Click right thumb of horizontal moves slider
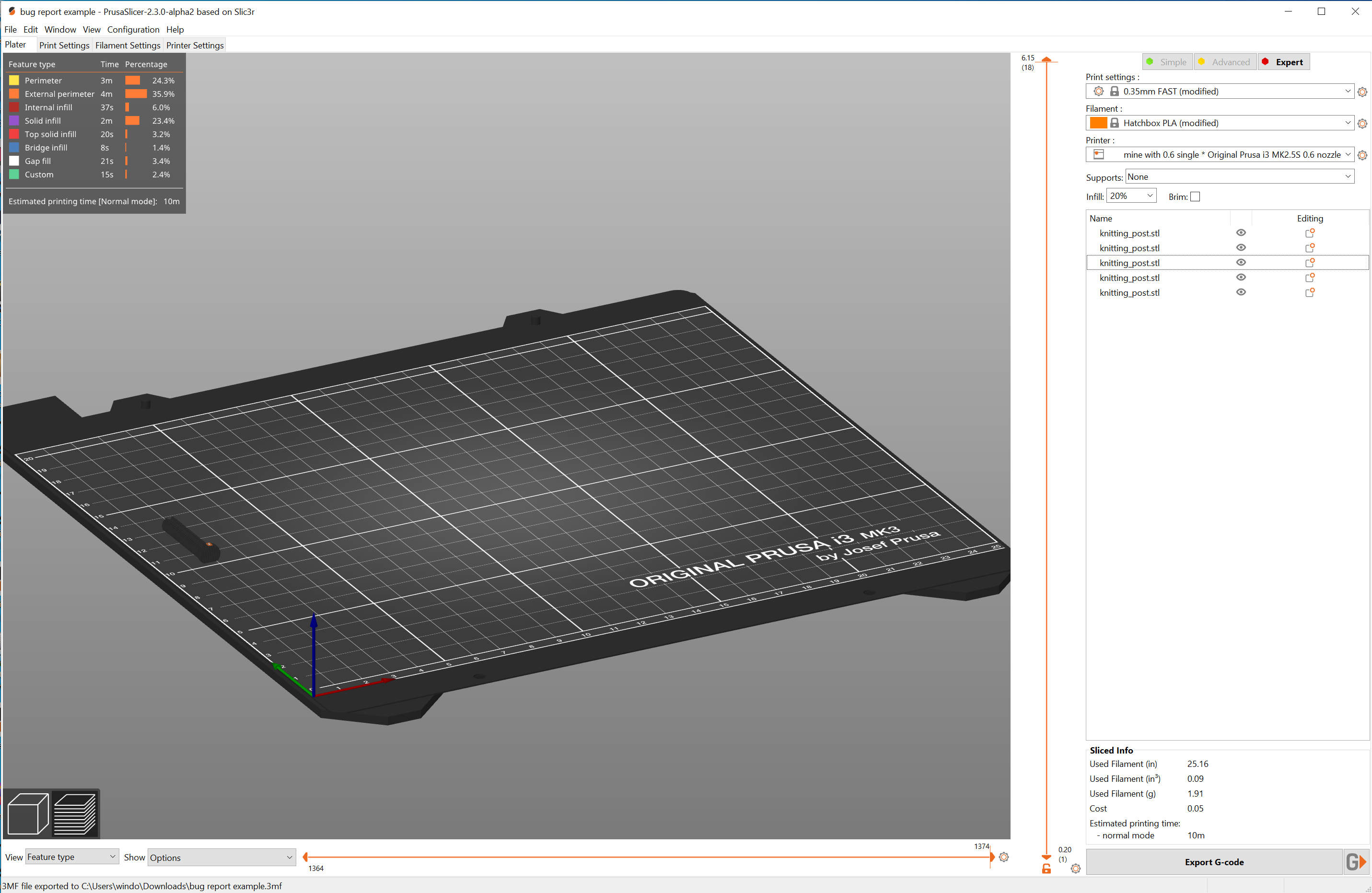The height and width of the screenshot is (893, 1372). click(x=992, y=857)
